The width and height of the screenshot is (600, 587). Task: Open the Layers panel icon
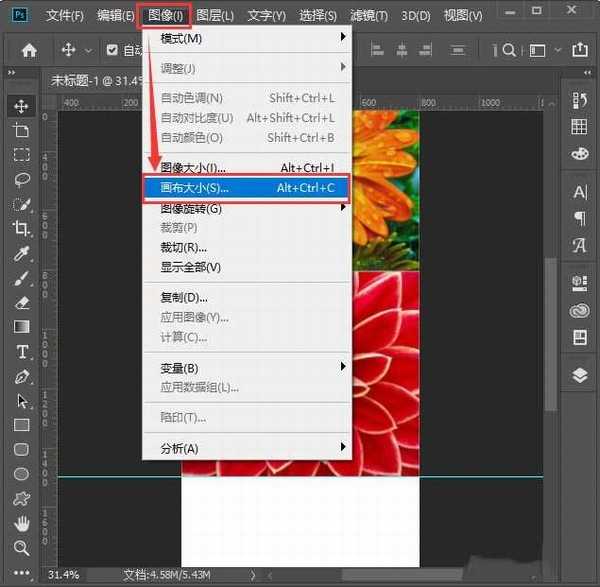(x=579, y=376)
